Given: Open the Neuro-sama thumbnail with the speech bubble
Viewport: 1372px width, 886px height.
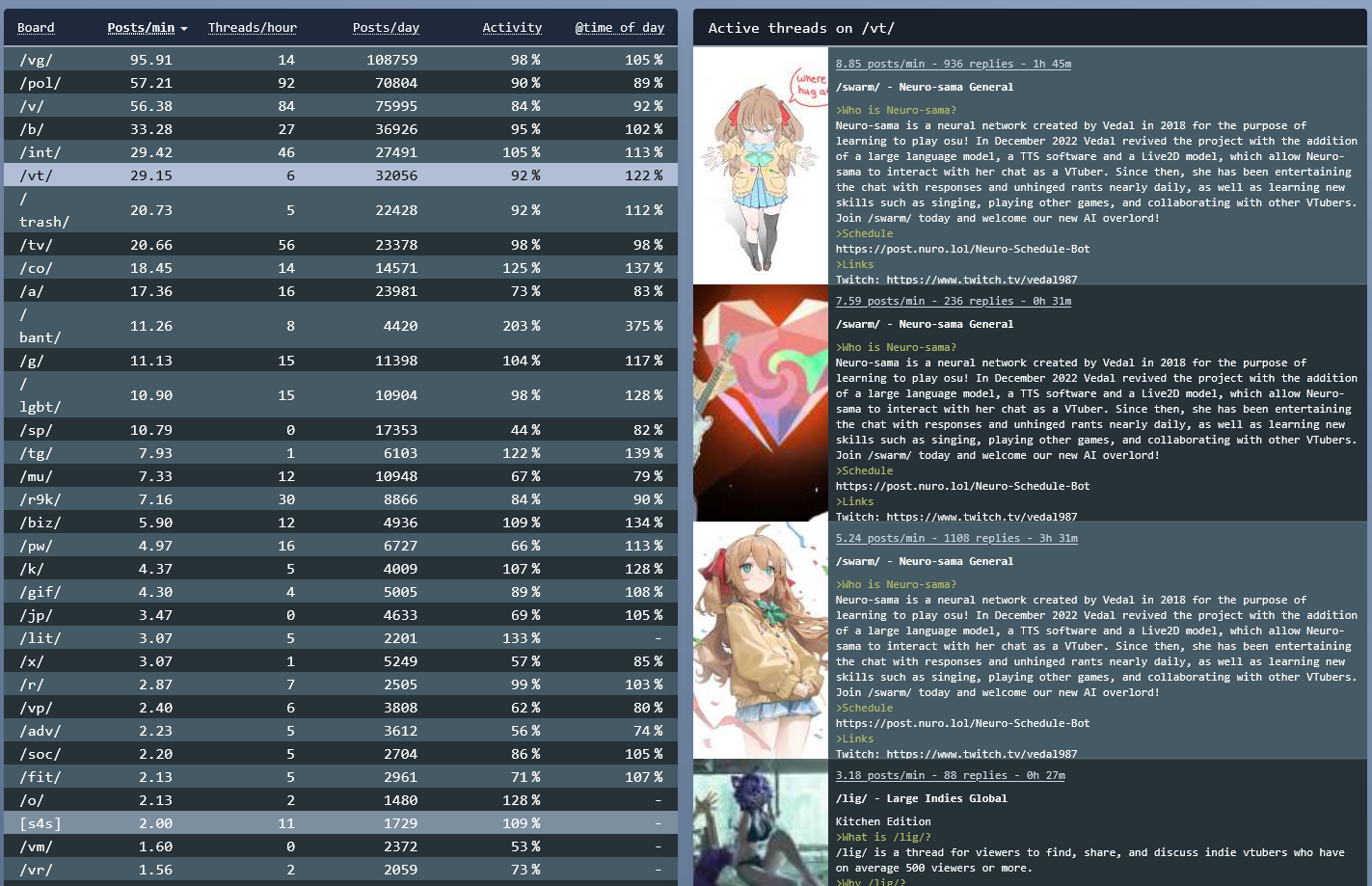Looking at the screenshot, I should point(761,166).
